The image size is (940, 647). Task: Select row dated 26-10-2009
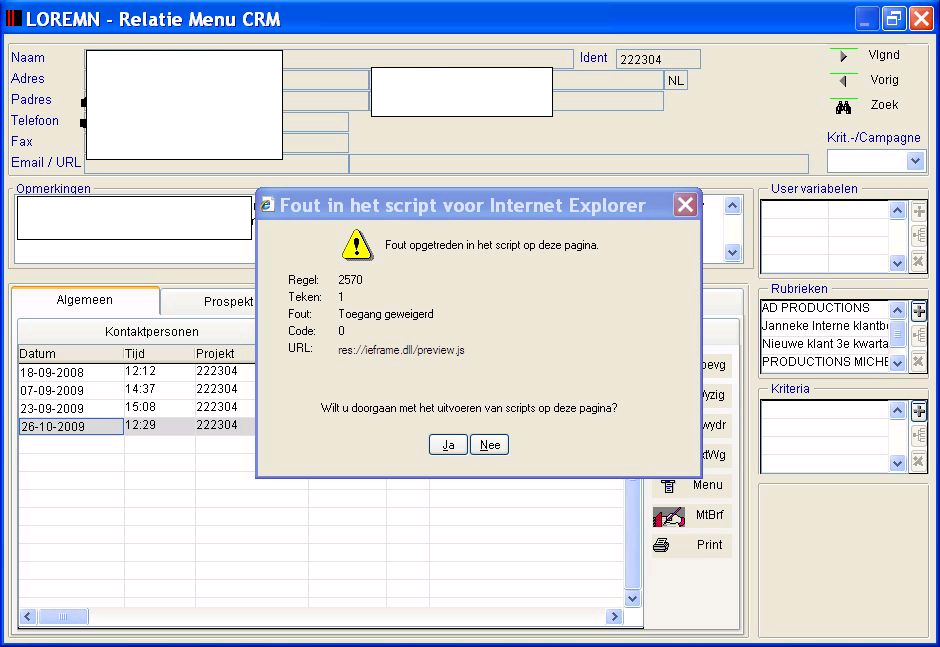click(138, 426)
